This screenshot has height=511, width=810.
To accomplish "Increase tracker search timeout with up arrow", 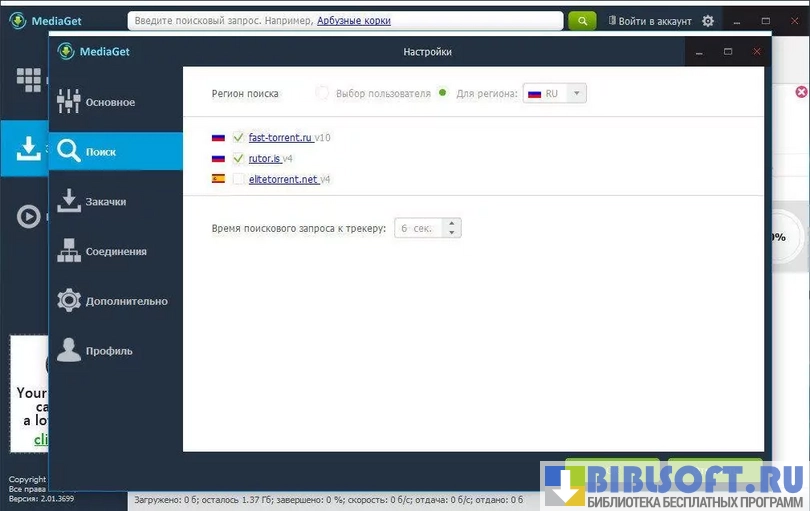I will tap(452, 223).
